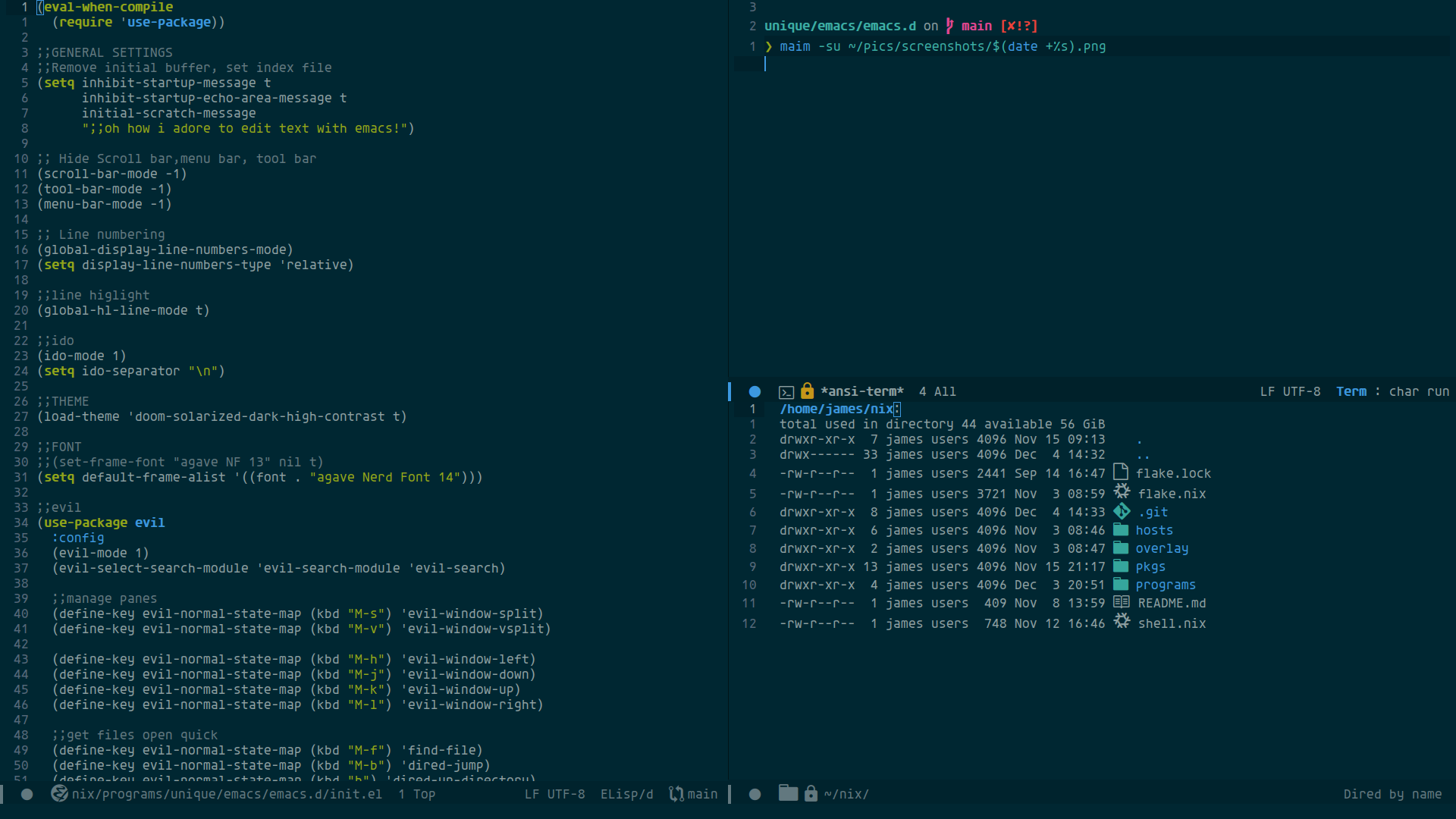Image resolution: width=1456 pixels, height=819 pixels.
Task: Toggle the read-only lock in dired modeline
Action: (x=811, y=794)
